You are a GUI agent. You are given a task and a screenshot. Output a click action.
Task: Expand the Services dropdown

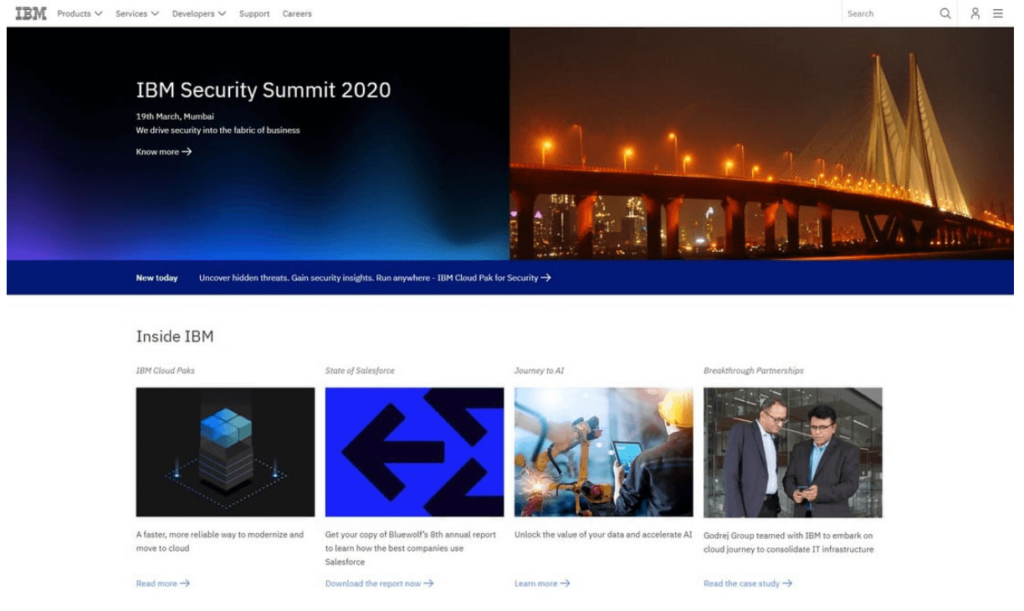pos(137,13)
